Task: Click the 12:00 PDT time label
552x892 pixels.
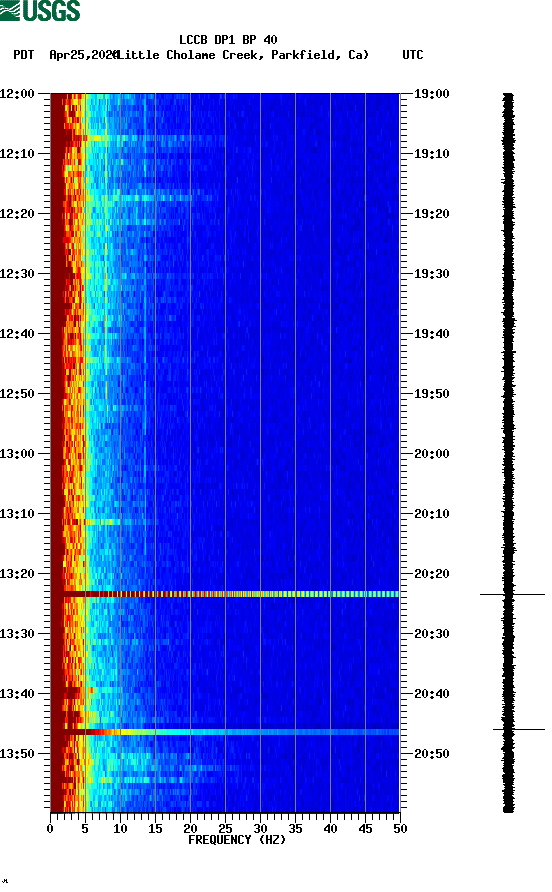Action: [18, 93]
